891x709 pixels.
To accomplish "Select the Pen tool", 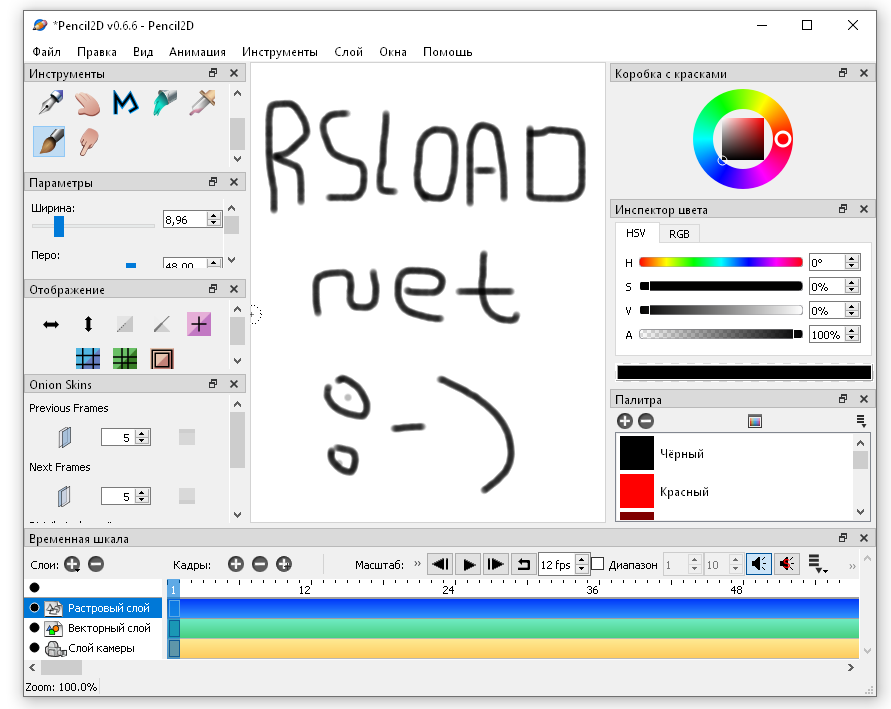I will click(x=50, y=103).
